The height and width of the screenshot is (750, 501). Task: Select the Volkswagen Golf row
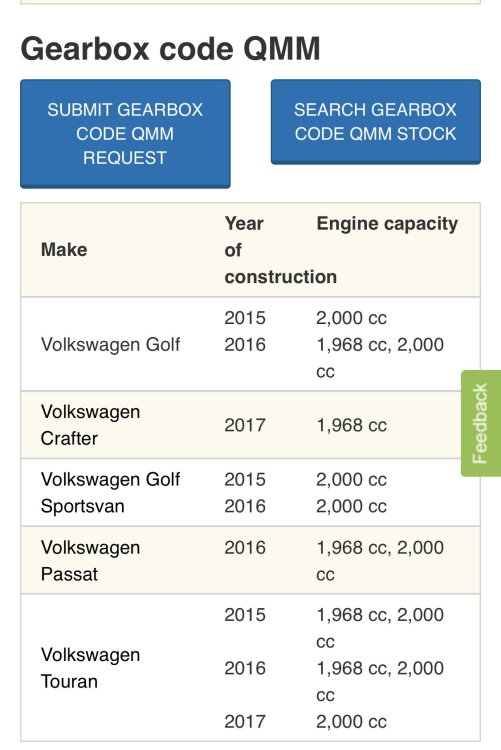[x=250, y=344]
